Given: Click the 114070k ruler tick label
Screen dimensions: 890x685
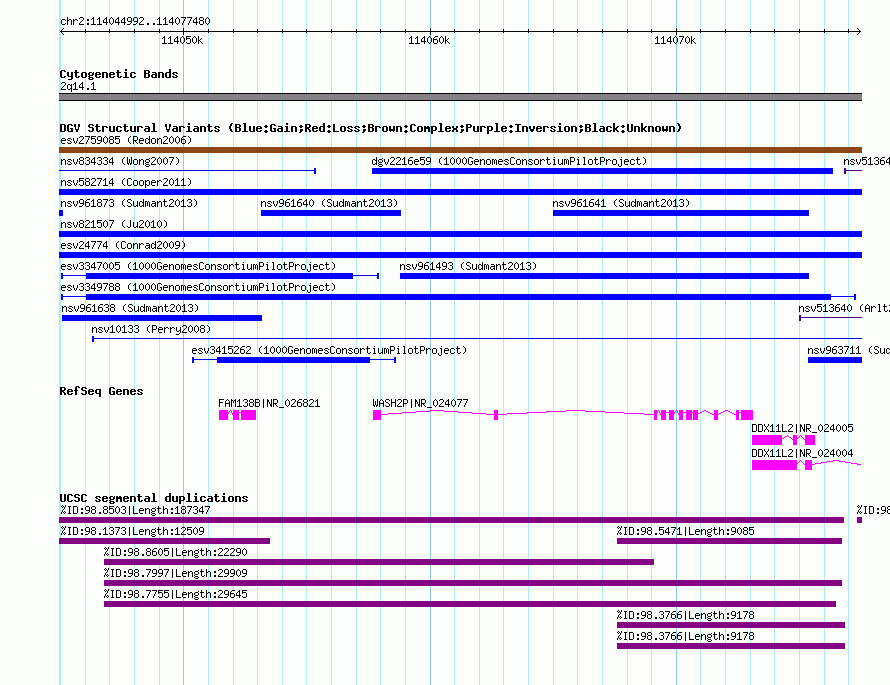Looking at the screenshot, I should [x=675, y=40].
